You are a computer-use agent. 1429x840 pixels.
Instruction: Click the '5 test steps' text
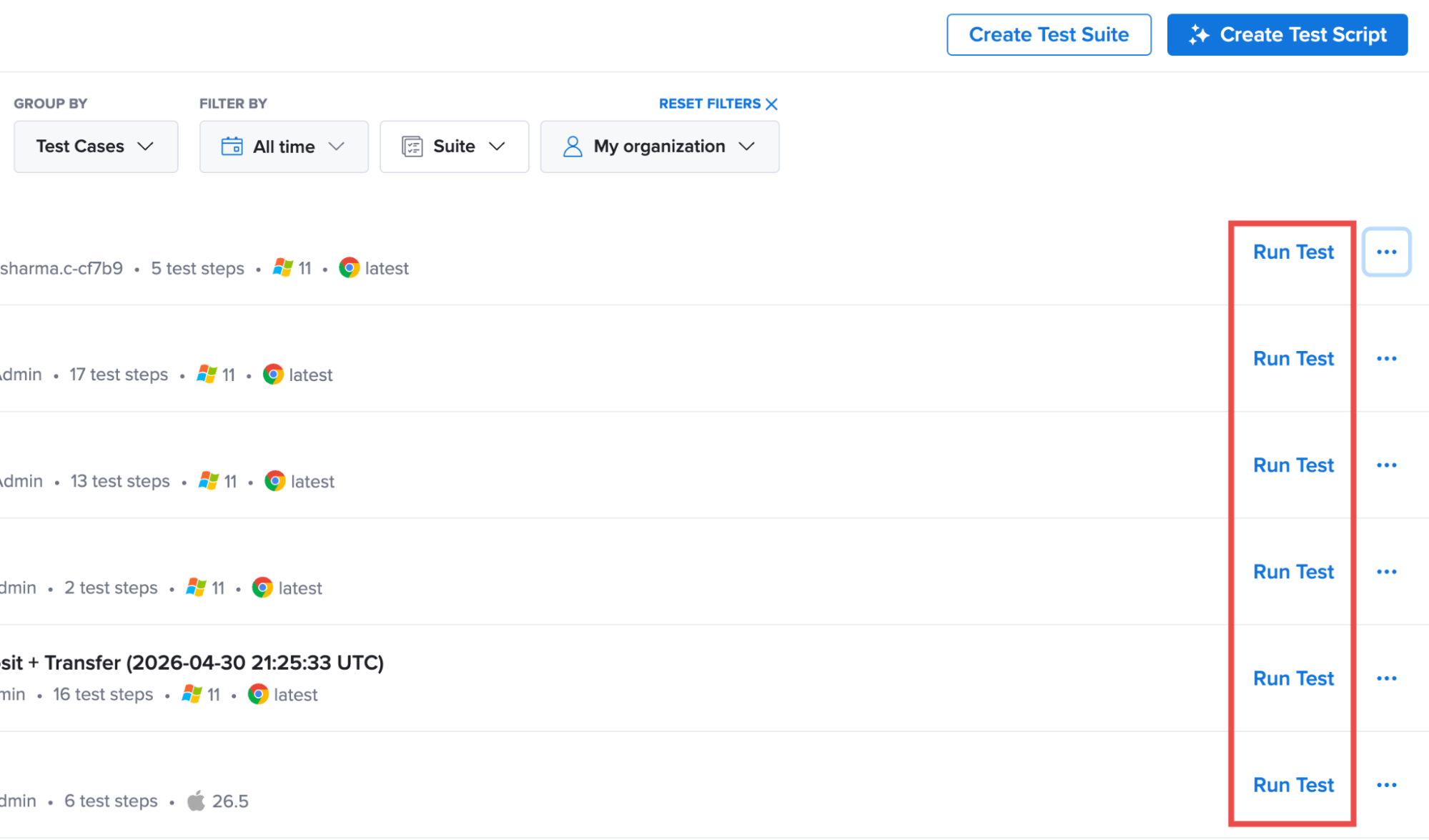197,269
